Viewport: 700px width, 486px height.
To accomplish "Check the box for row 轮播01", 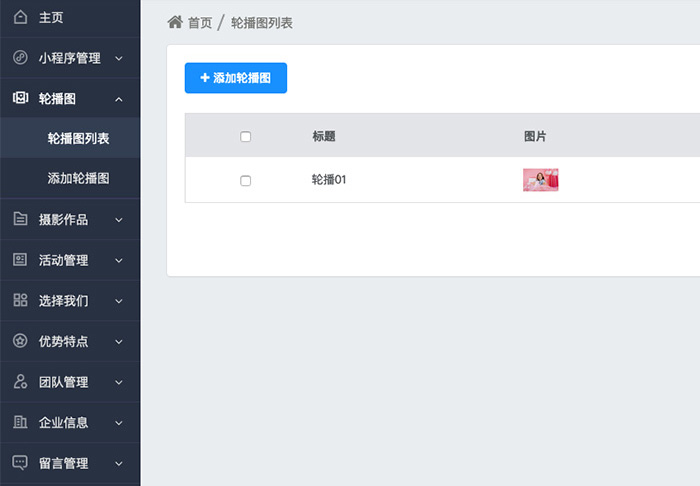I will click(246, 181).
